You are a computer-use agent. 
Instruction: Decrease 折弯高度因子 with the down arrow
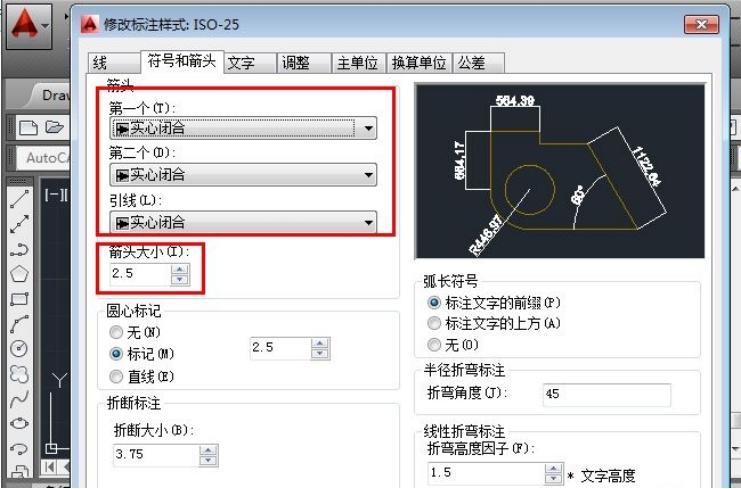(553, 478)
